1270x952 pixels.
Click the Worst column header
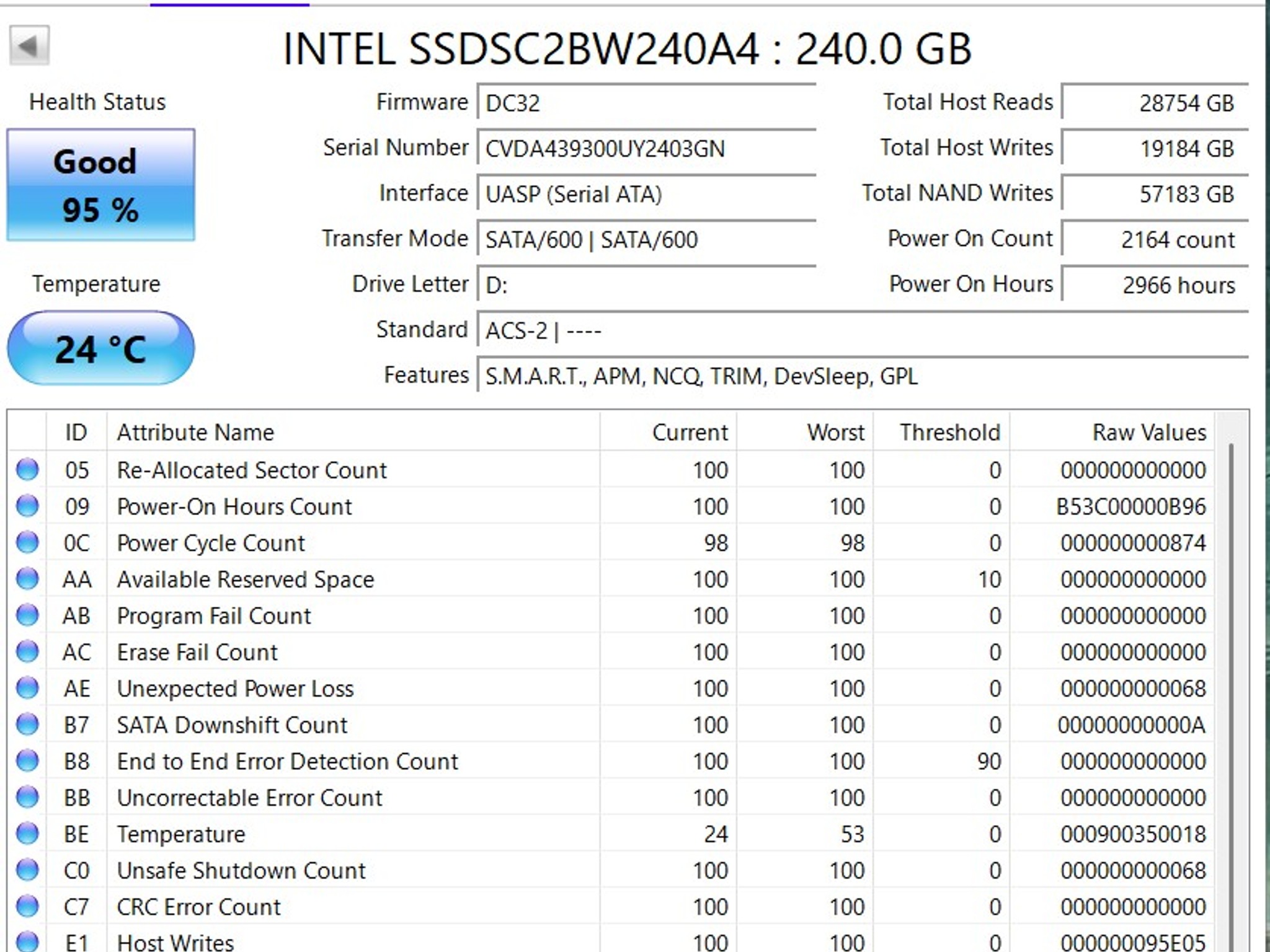[805, 432]
